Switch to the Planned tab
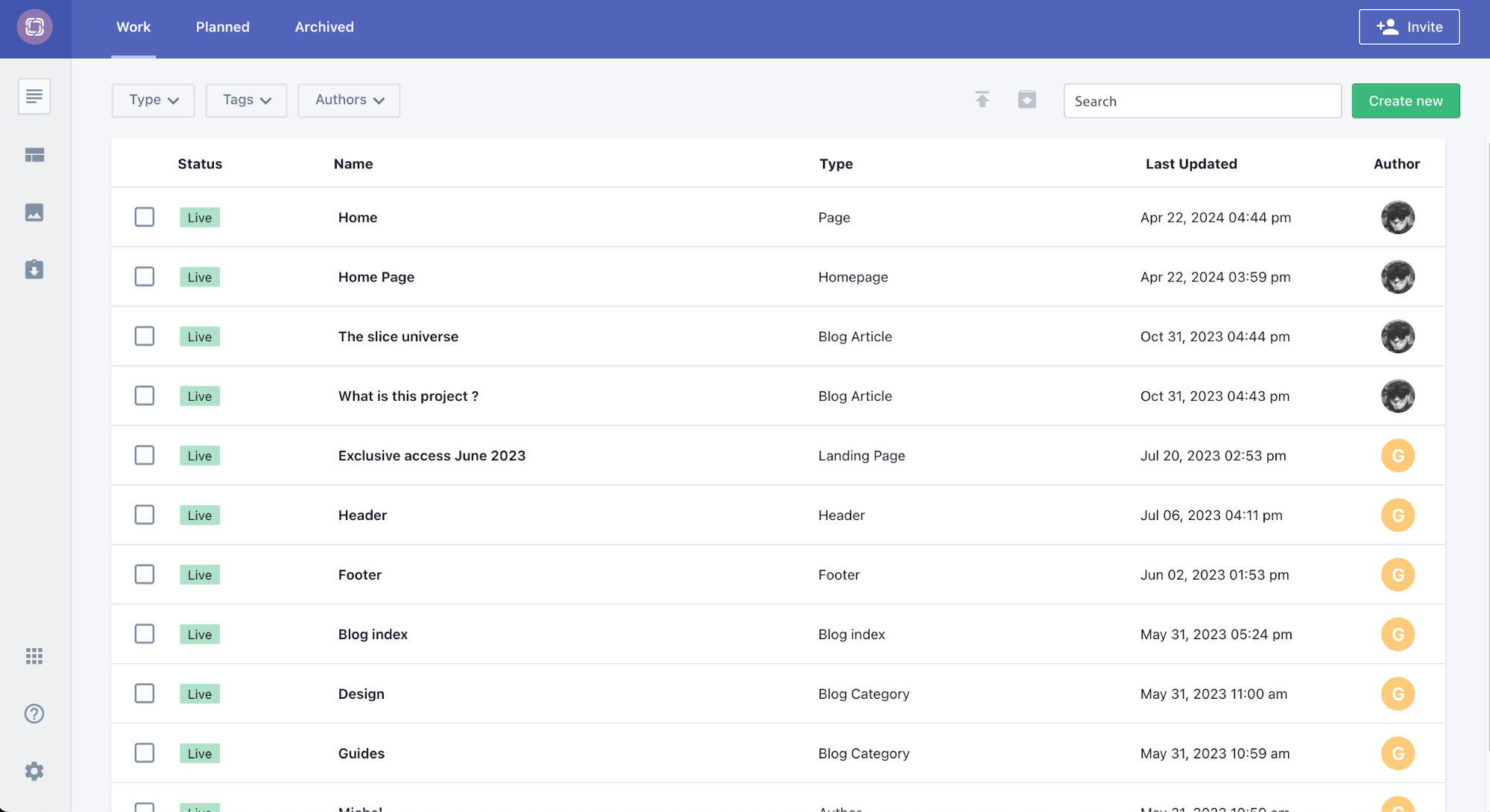This screenshot has width=1490, height=812. click(222, 27)
